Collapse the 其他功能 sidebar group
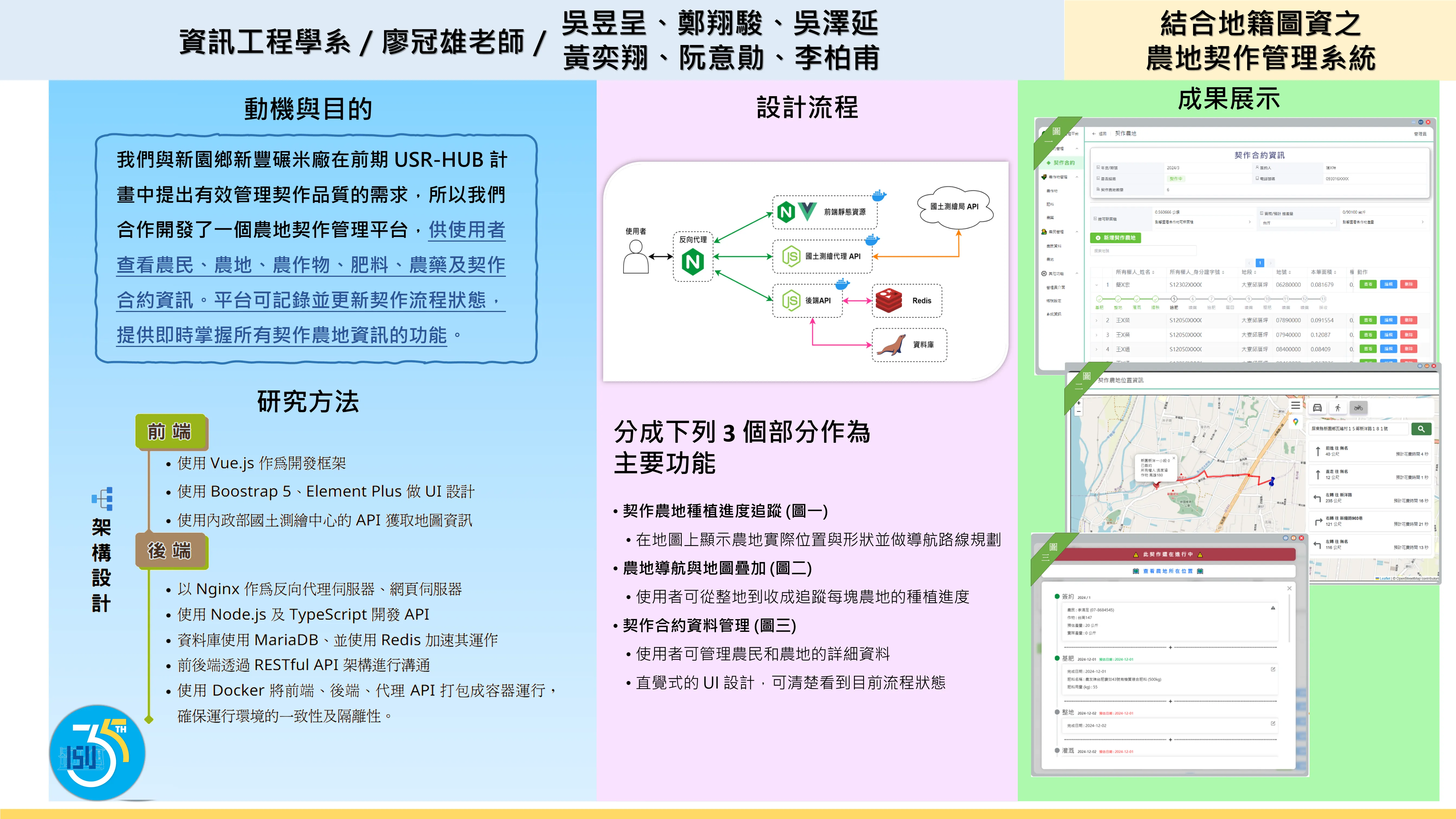The width and height of the screenshot is (1456, 819). pyautogui.click(x=1077, y=274)
